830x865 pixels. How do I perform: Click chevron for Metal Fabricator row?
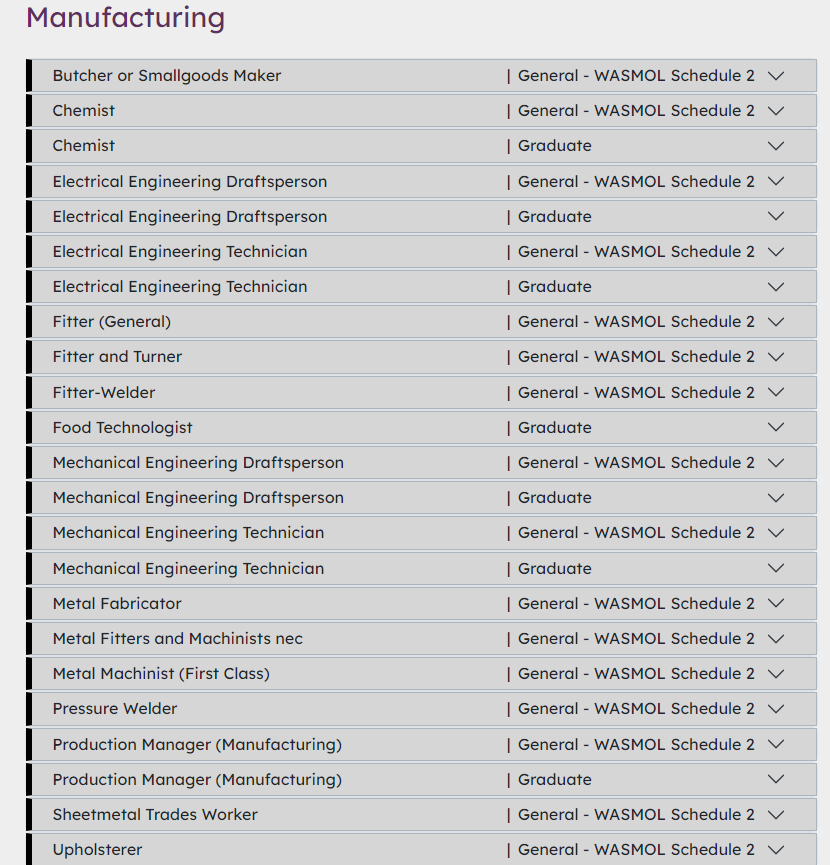pos(775,603)
